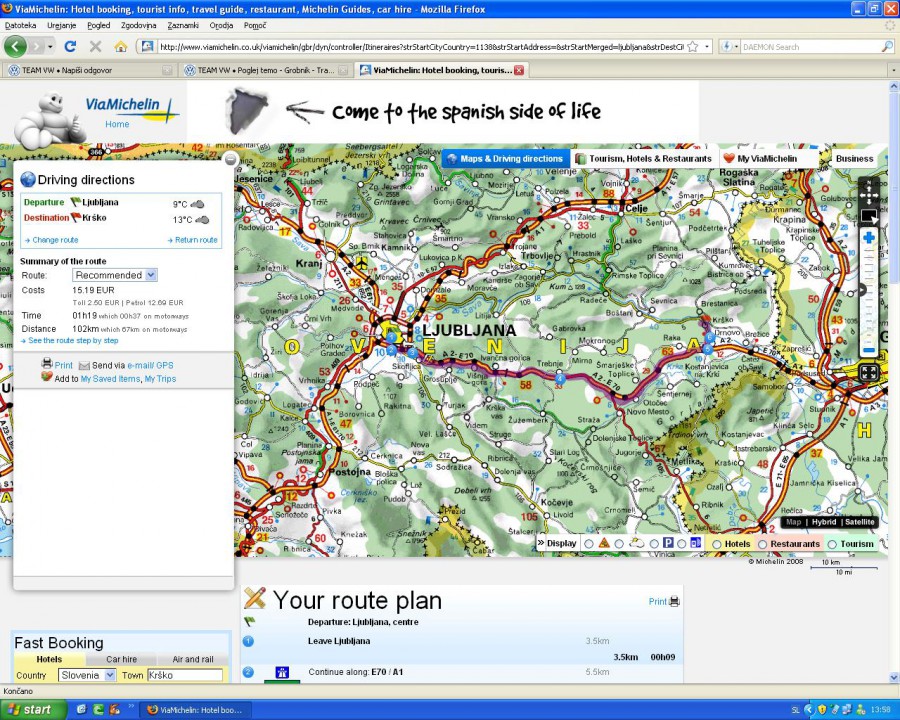Open the Zgodovina menu

pyautogui.click(x=138, y=25)
